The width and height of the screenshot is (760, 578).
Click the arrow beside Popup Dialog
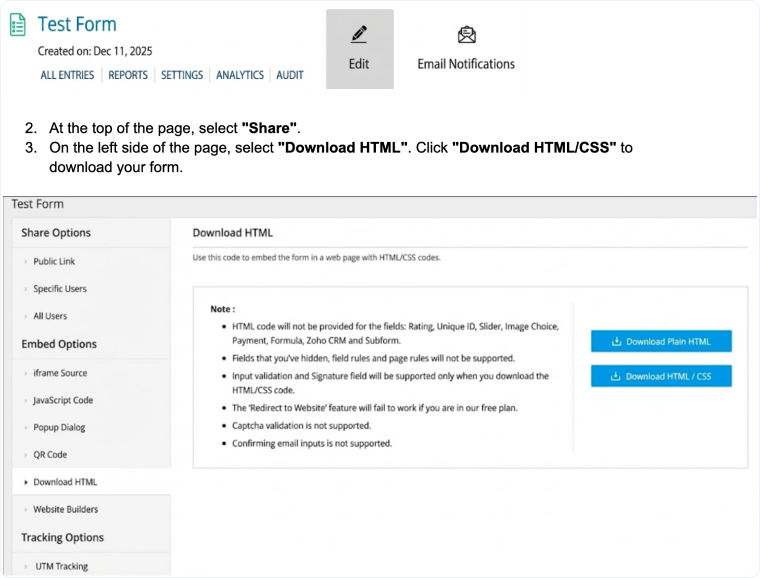pyautogui.click(x=26, y=428)
